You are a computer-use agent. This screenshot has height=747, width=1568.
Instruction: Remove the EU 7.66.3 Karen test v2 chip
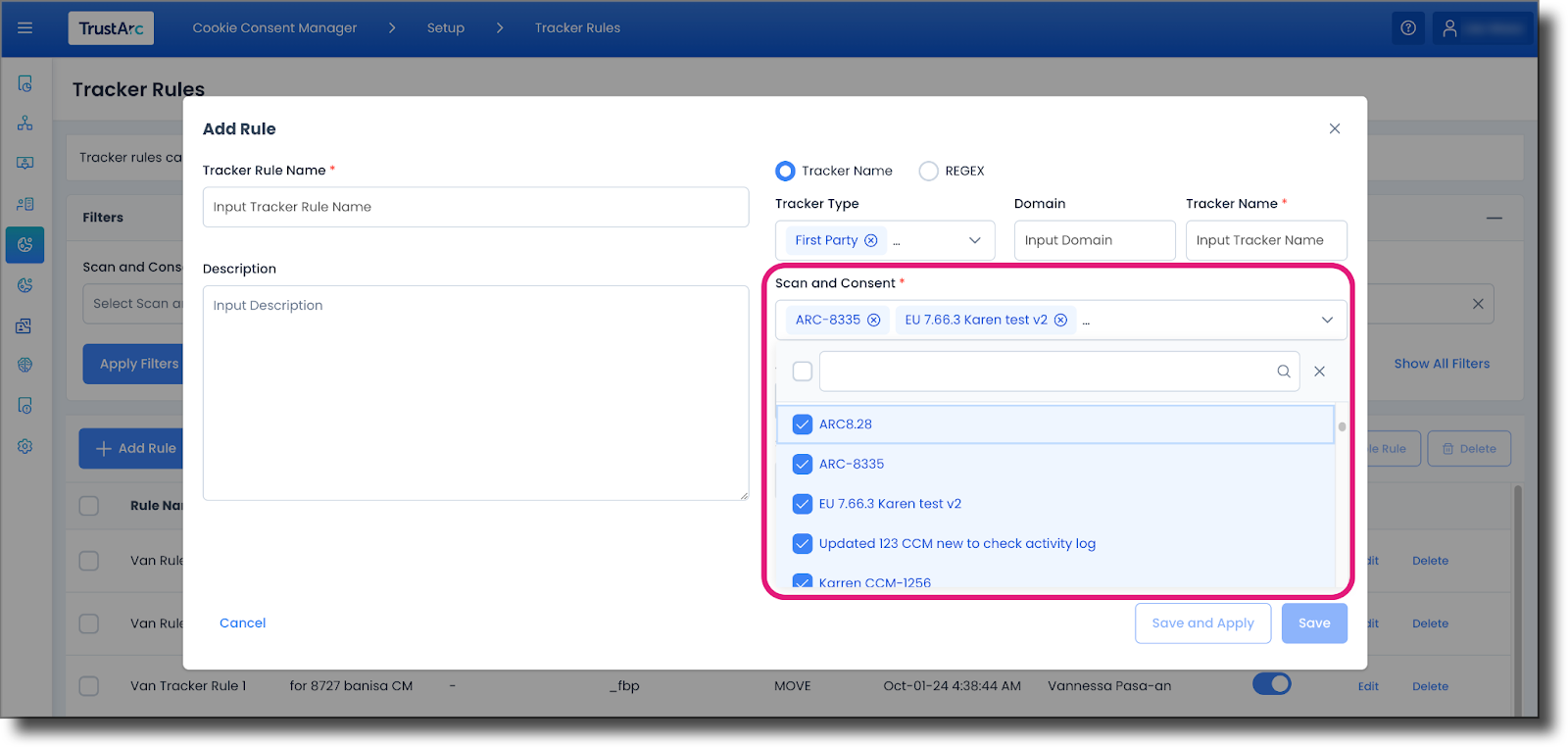(1060, 320)
